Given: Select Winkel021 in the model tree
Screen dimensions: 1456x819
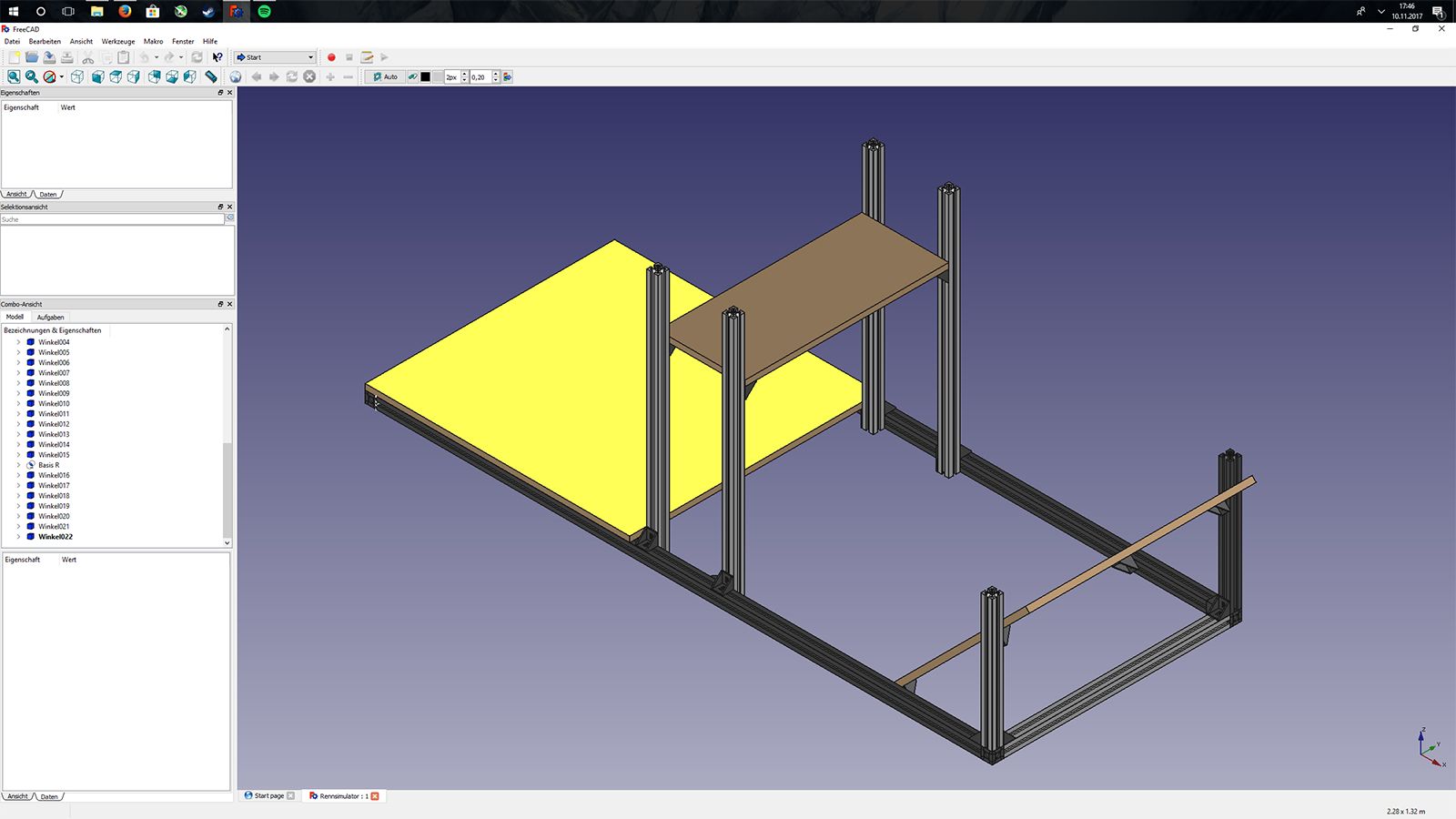Looking at the screenshot, I should (x=54, y=526).
